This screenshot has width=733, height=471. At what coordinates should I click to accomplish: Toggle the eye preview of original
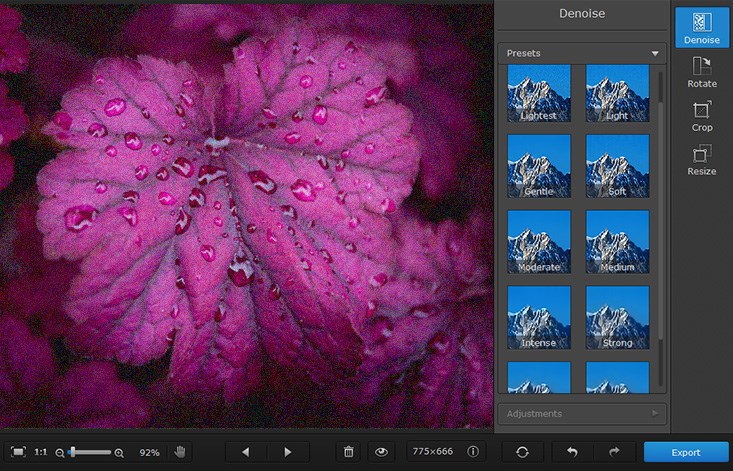point(381,452)
